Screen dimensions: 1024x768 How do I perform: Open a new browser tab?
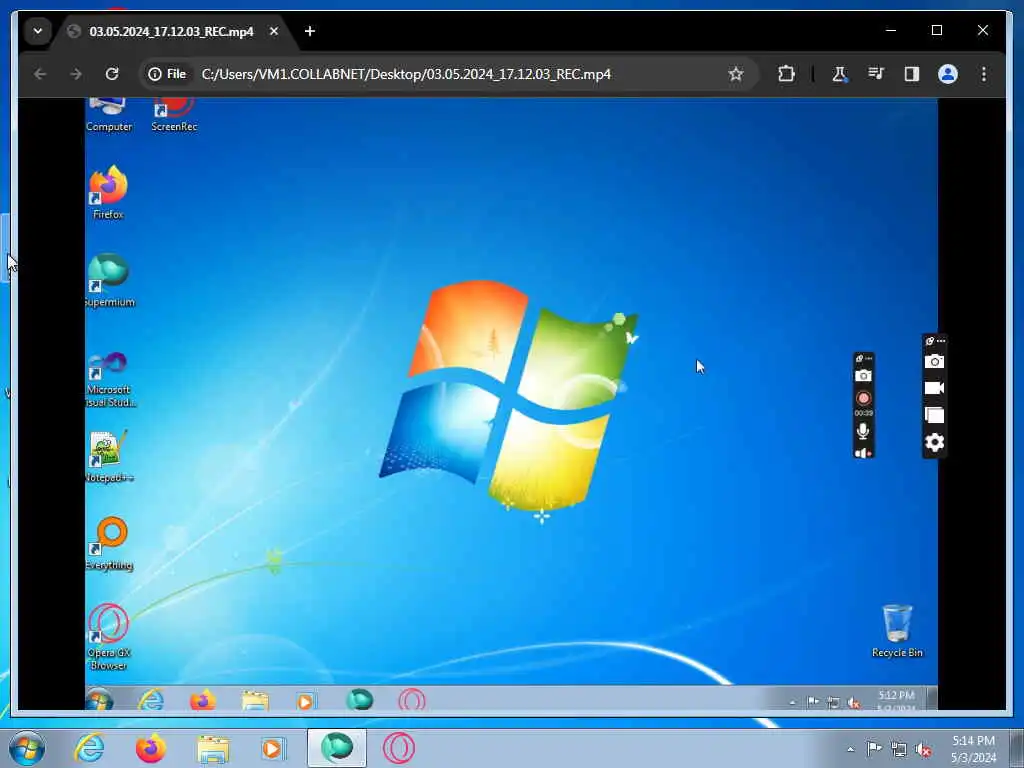click(310, 31)
